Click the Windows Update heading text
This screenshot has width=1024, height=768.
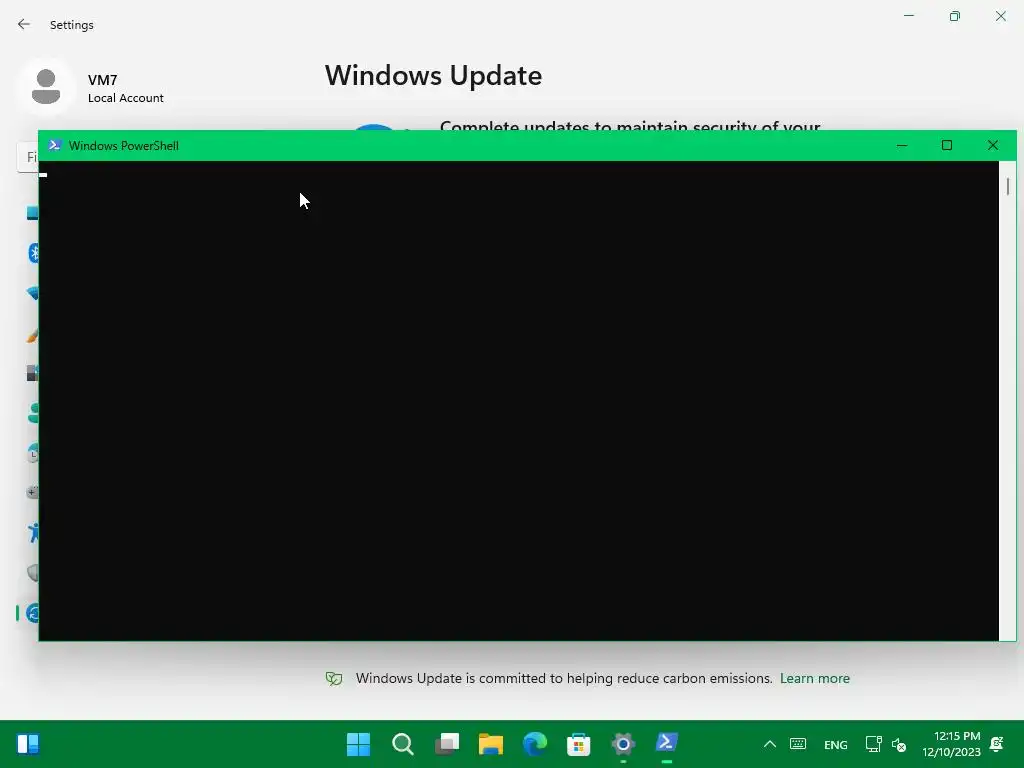[434, 76]
